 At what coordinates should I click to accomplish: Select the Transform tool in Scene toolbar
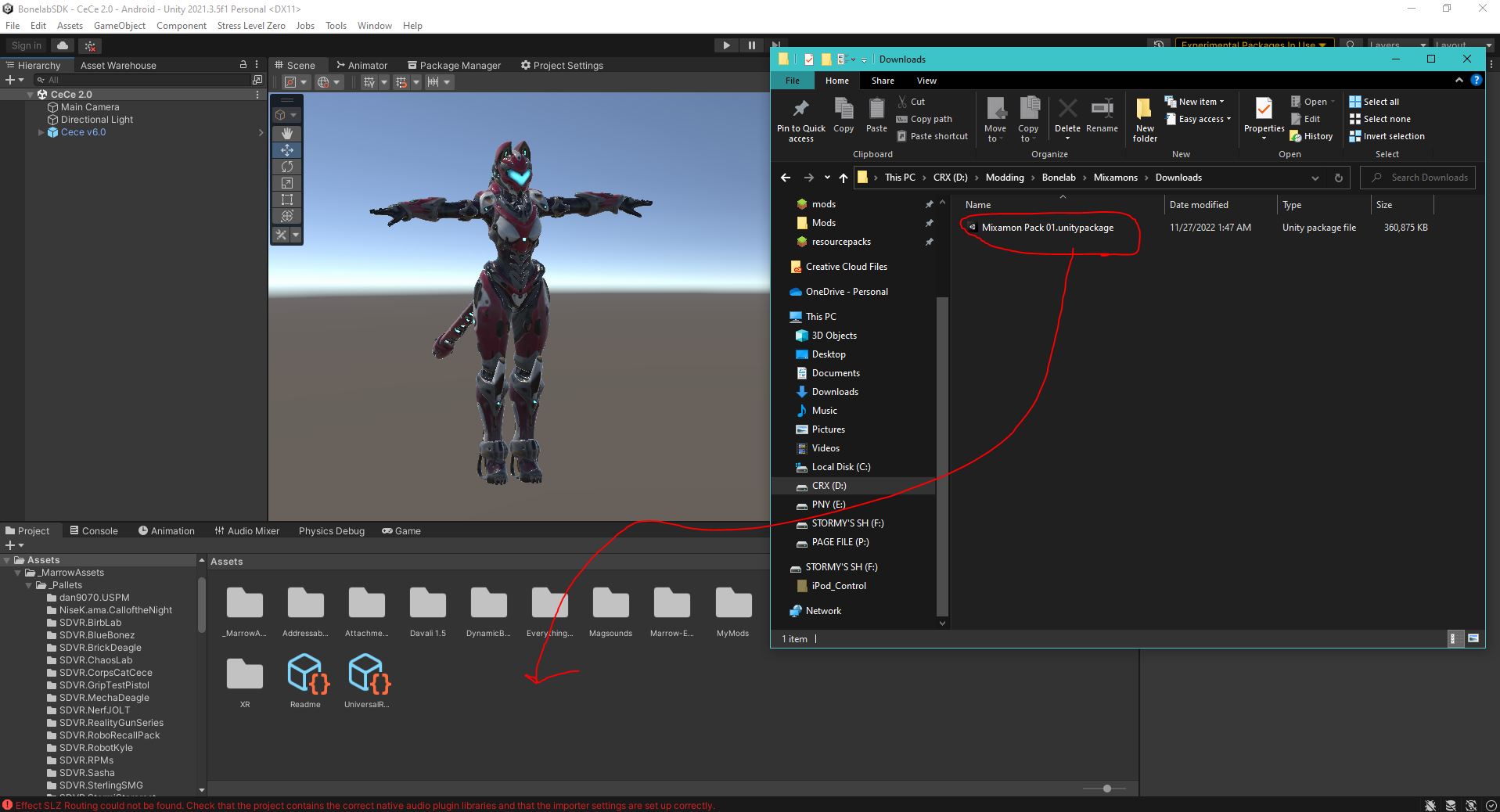(x=286, y=216)
